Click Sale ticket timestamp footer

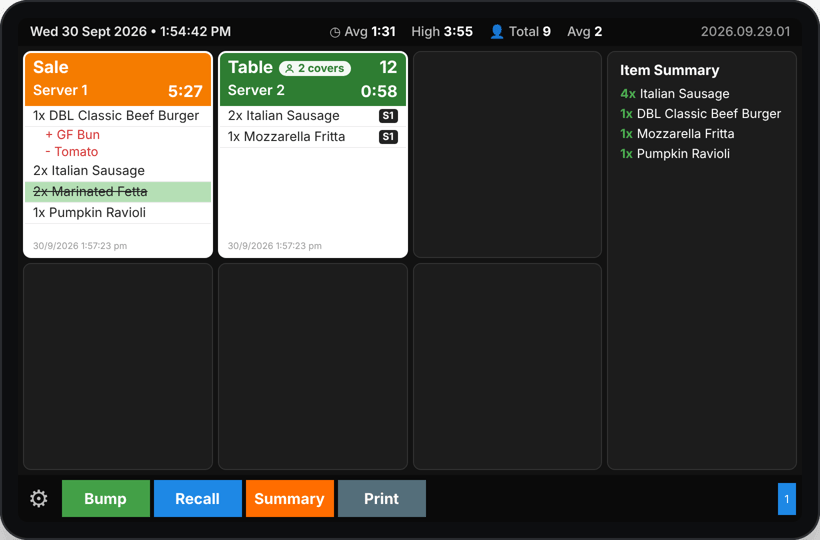coord(80,246)
